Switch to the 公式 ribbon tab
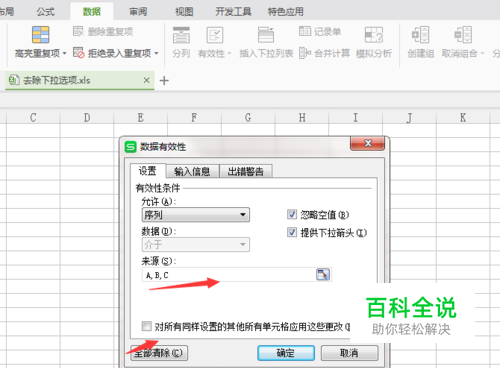The image size is (500, 368). (46, 12)
